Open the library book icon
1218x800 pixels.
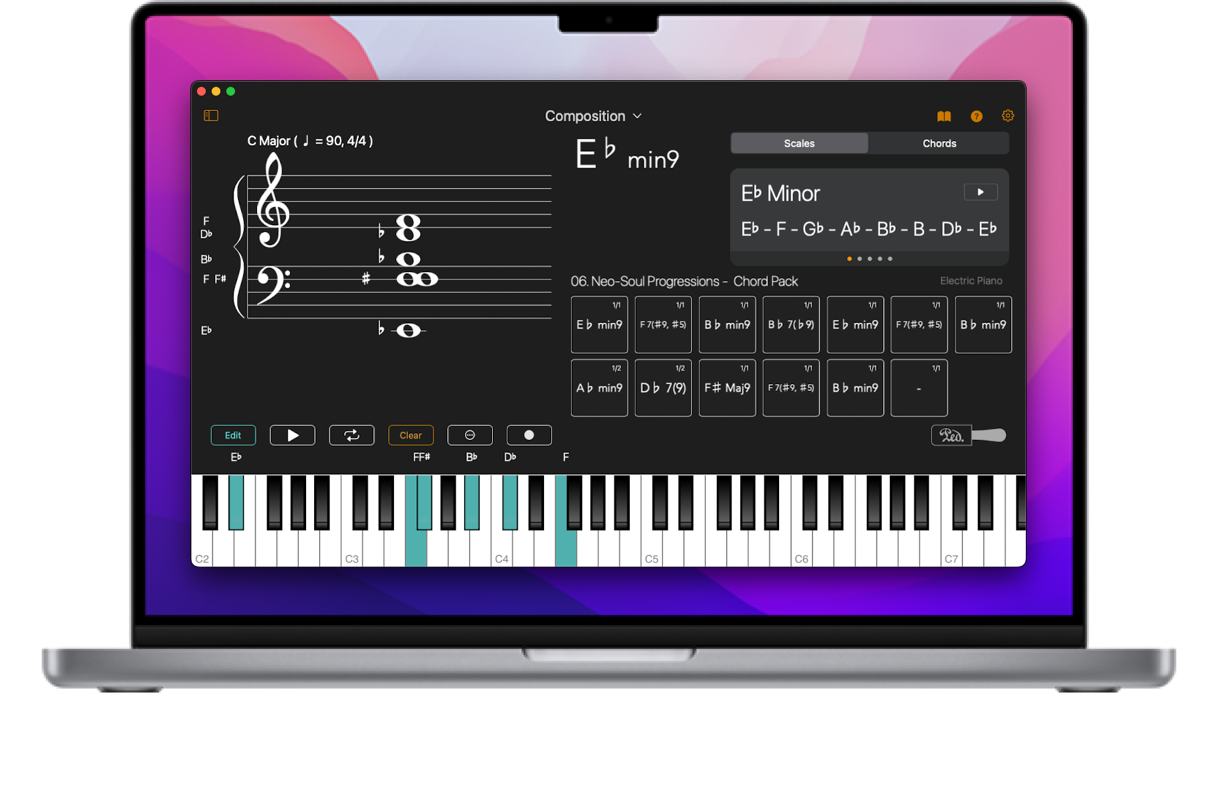(x=943, y=116)
